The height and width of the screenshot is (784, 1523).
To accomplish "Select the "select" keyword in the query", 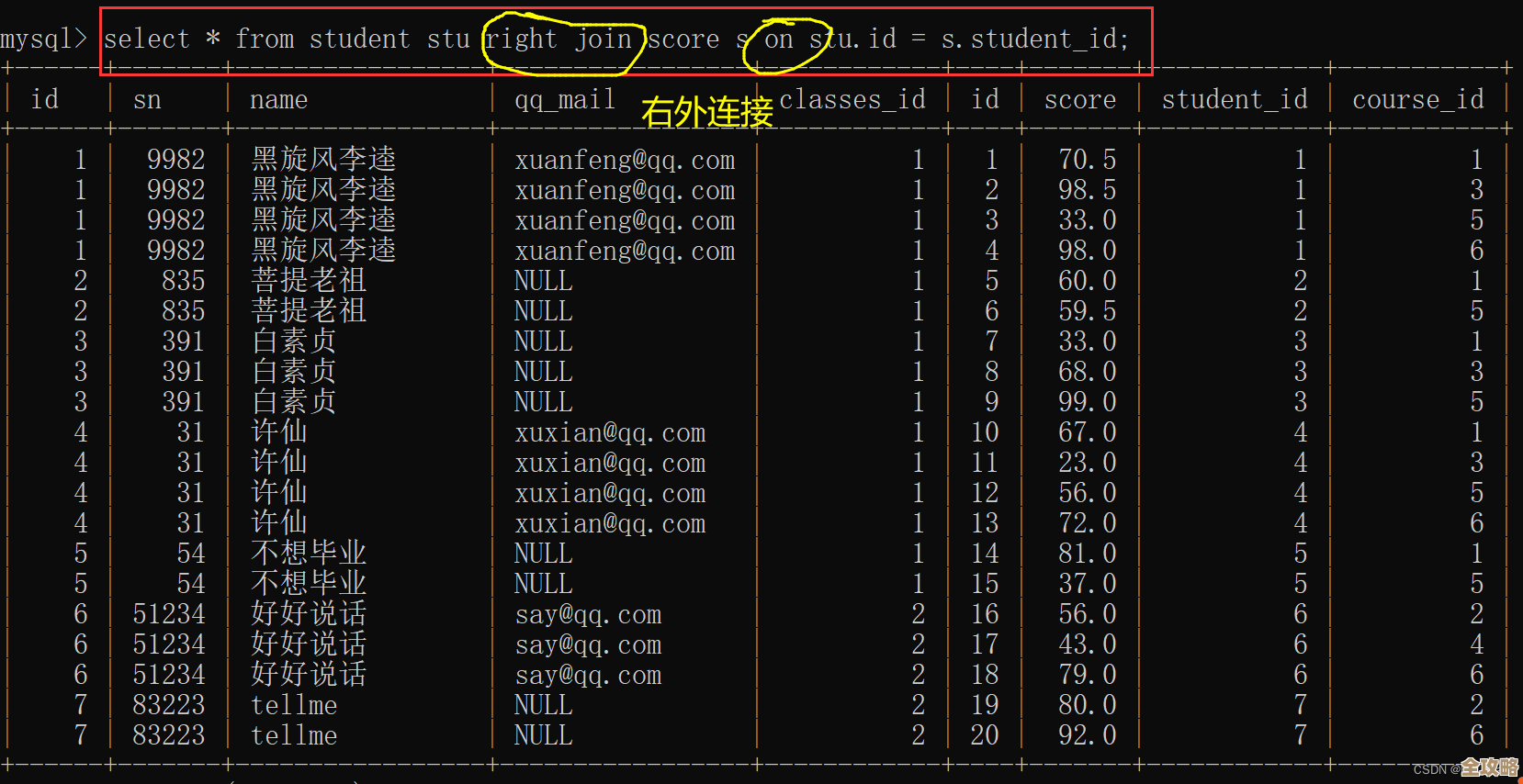I will pyautogui.click(x=147, y=39).
